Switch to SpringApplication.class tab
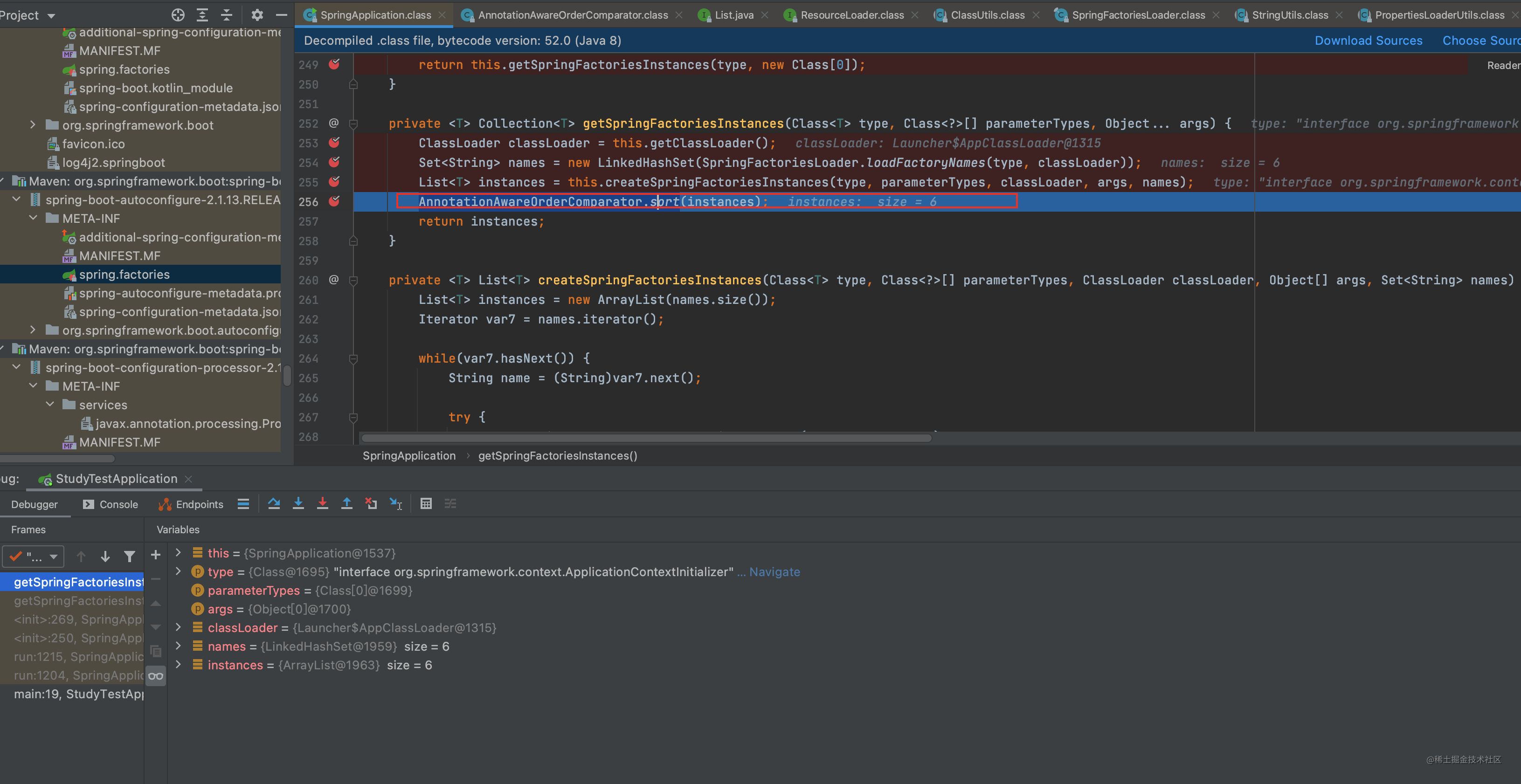This screenshot has height=784, width=1521. pos(375,15)
